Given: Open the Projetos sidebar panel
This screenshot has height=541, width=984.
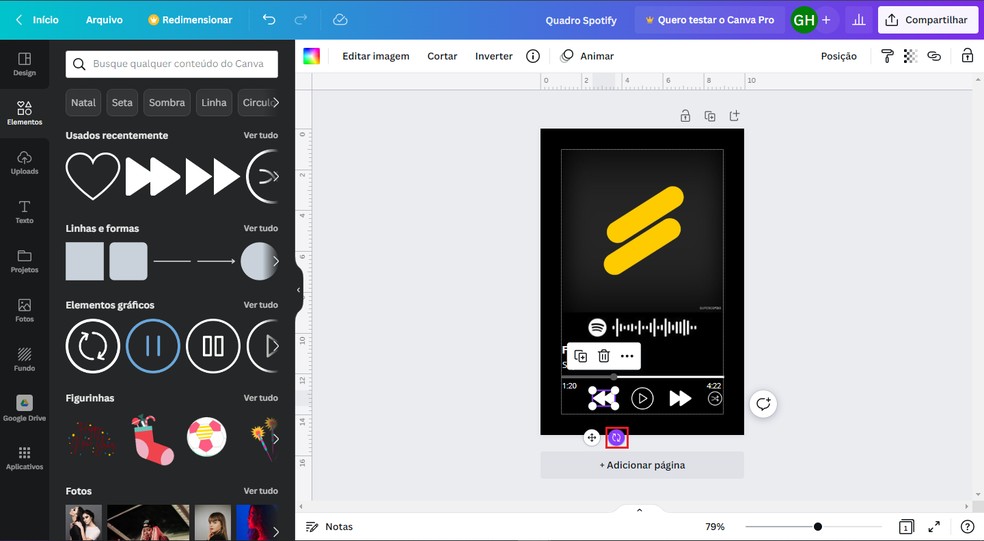Looking at the screenshot, I should coord(24,261).
